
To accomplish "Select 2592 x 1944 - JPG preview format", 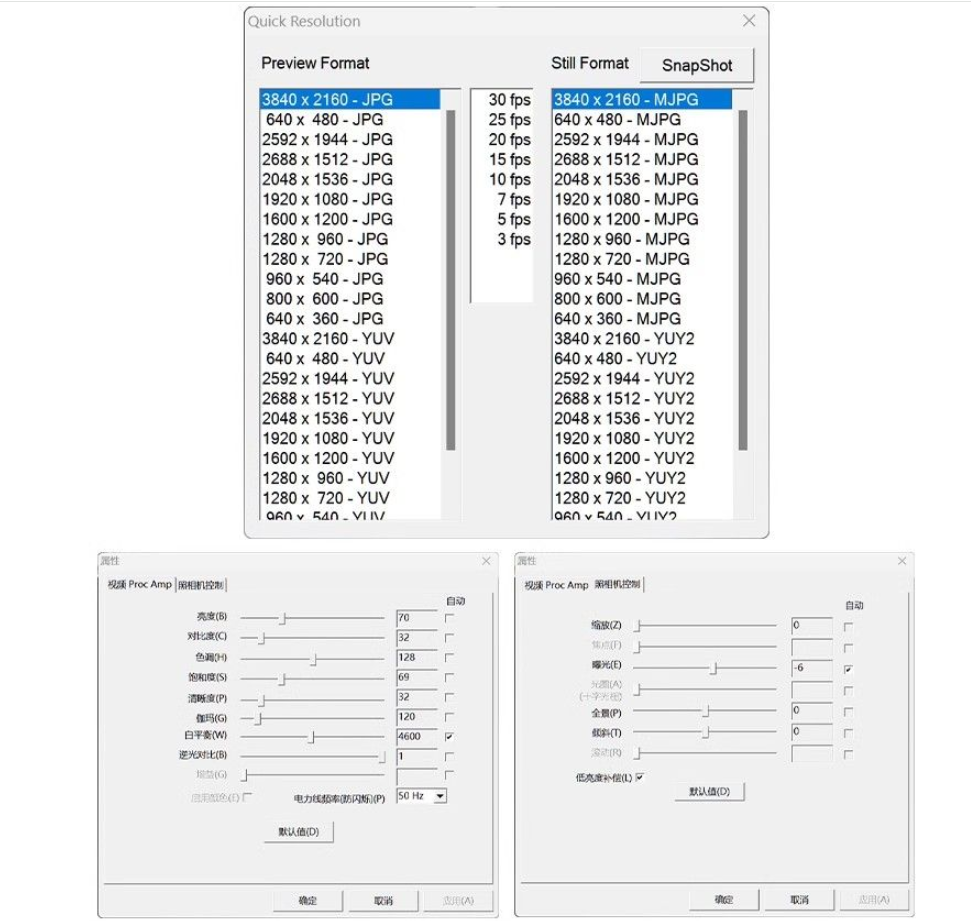I will pos(350,139).
